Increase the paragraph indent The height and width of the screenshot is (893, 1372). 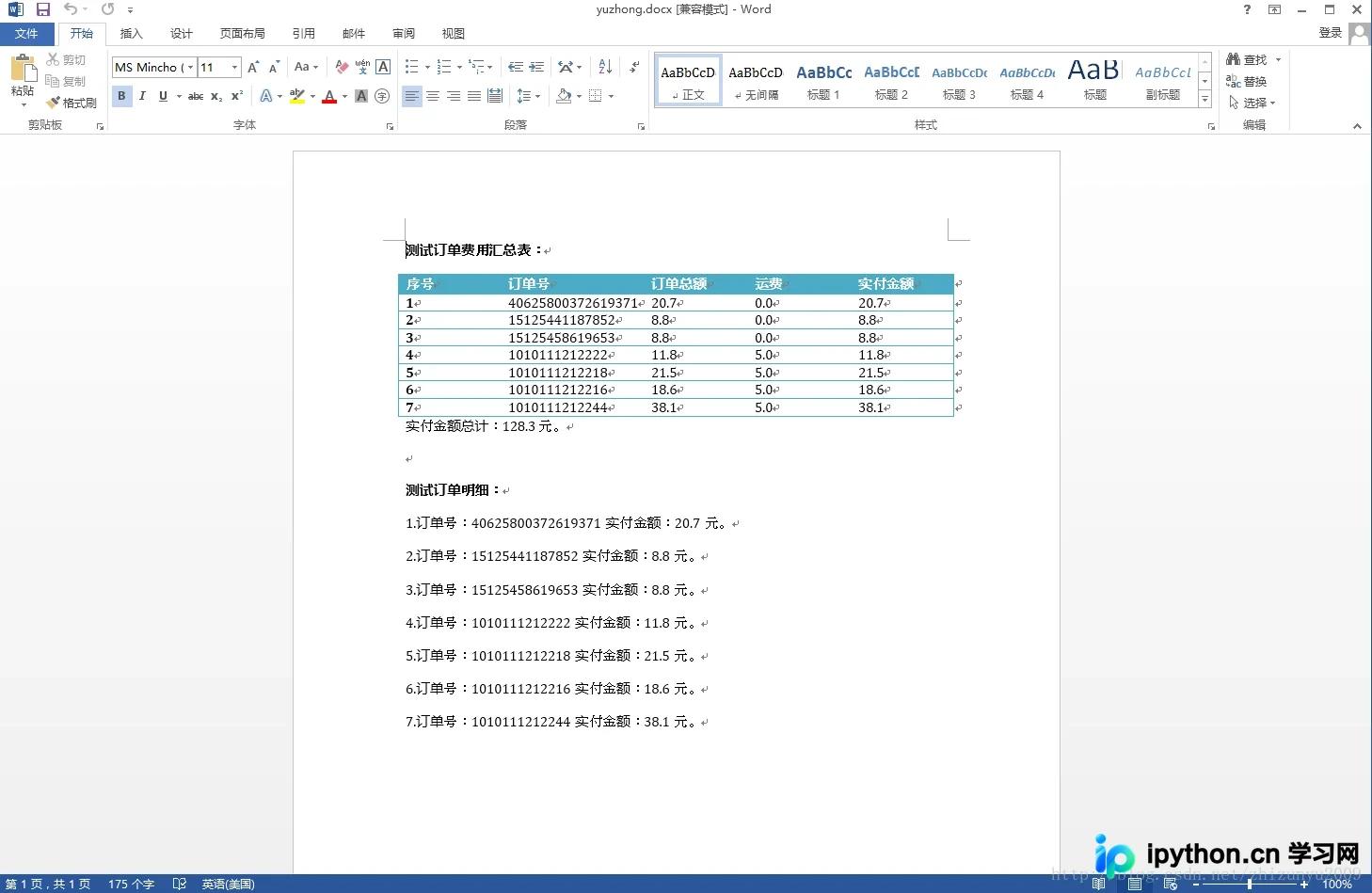(x=536, y=68)
